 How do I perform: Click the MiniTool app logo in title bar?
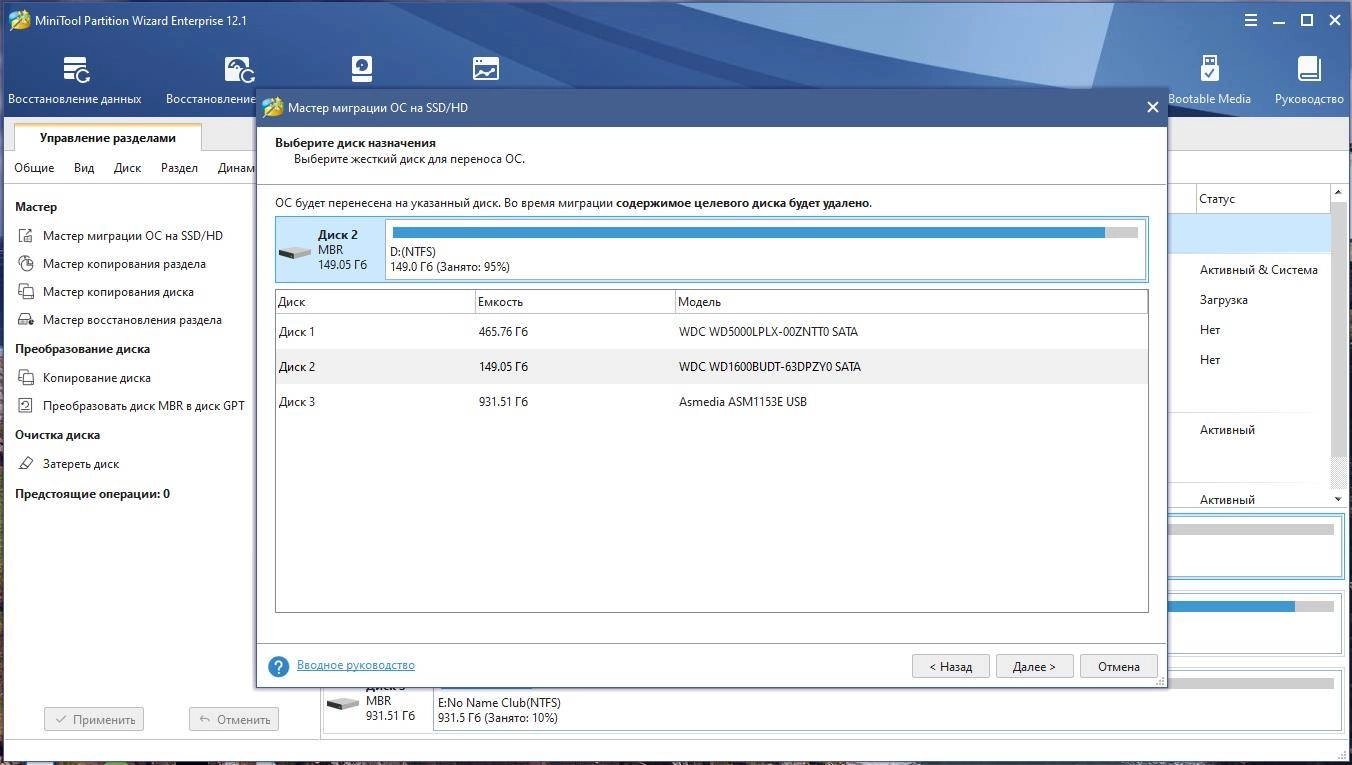click(x=18, y=20)
